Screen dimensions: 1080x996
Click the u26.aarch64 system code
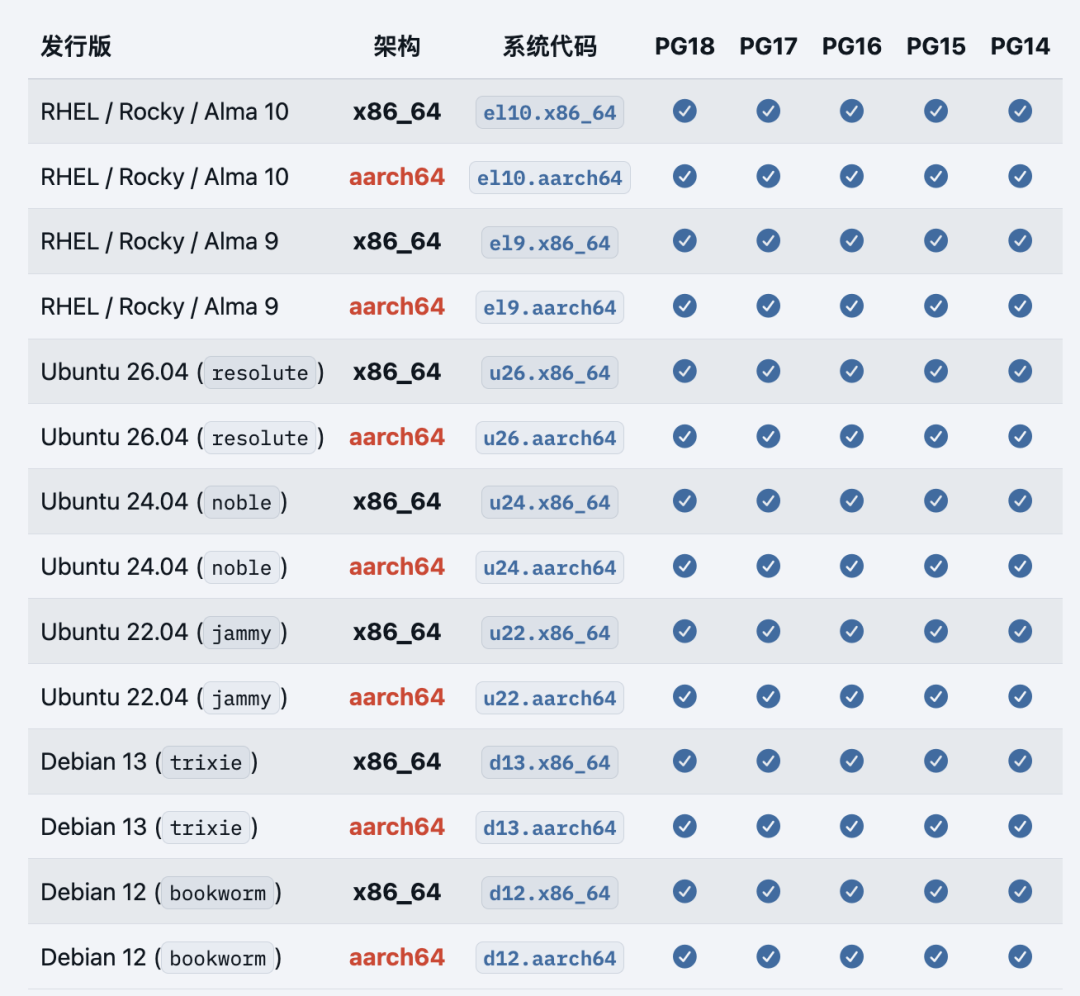coord(550,437)
